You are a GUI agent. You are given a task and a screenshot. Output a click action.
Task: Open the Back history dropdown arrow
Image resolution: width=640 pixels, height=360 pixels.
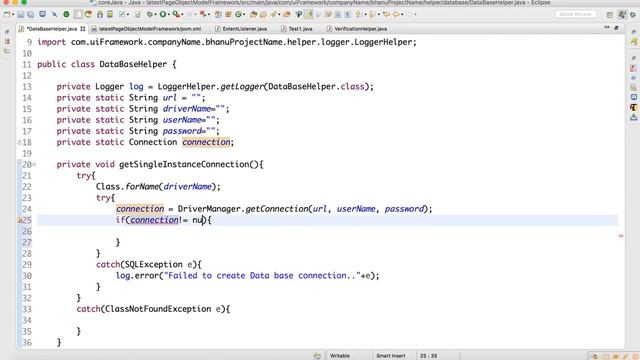pyautogui.click(x=402, y=15)
